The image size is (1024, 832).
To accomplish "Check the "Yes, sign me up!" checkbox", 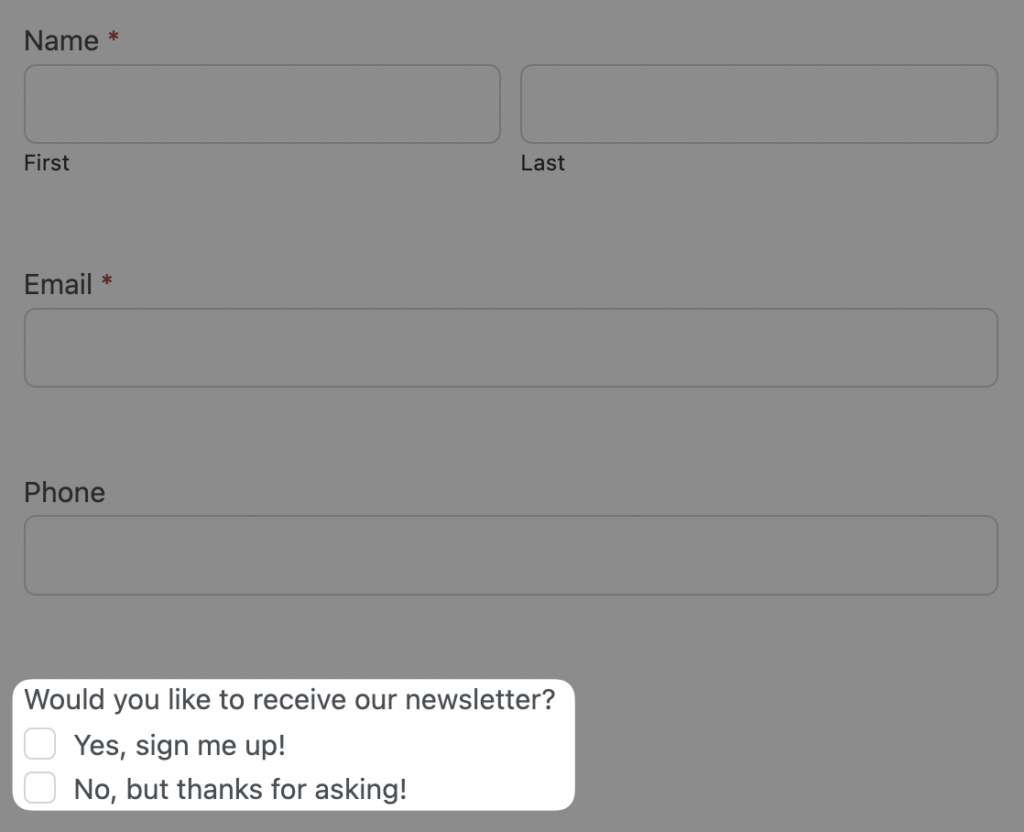I will click(x=40, y=744).
